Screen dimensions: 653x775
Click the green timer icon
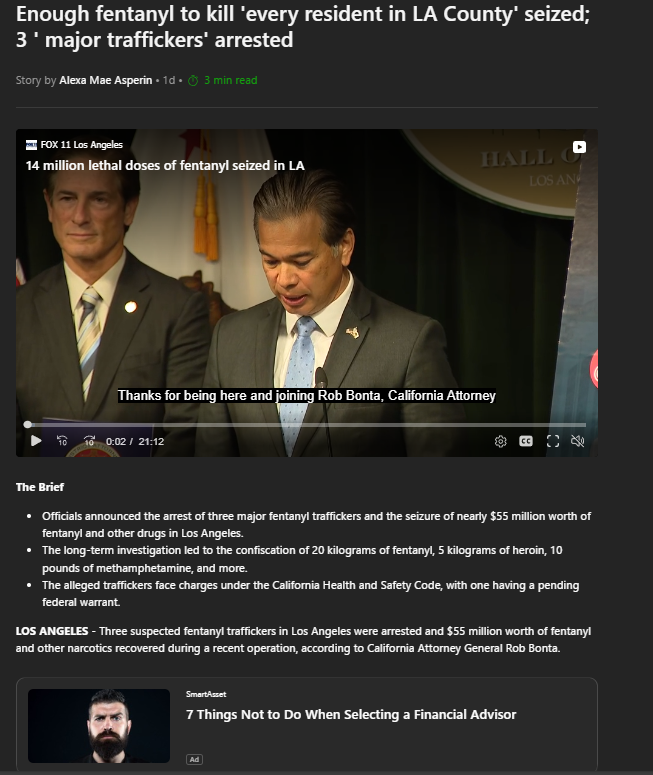(x=193, y=81)
